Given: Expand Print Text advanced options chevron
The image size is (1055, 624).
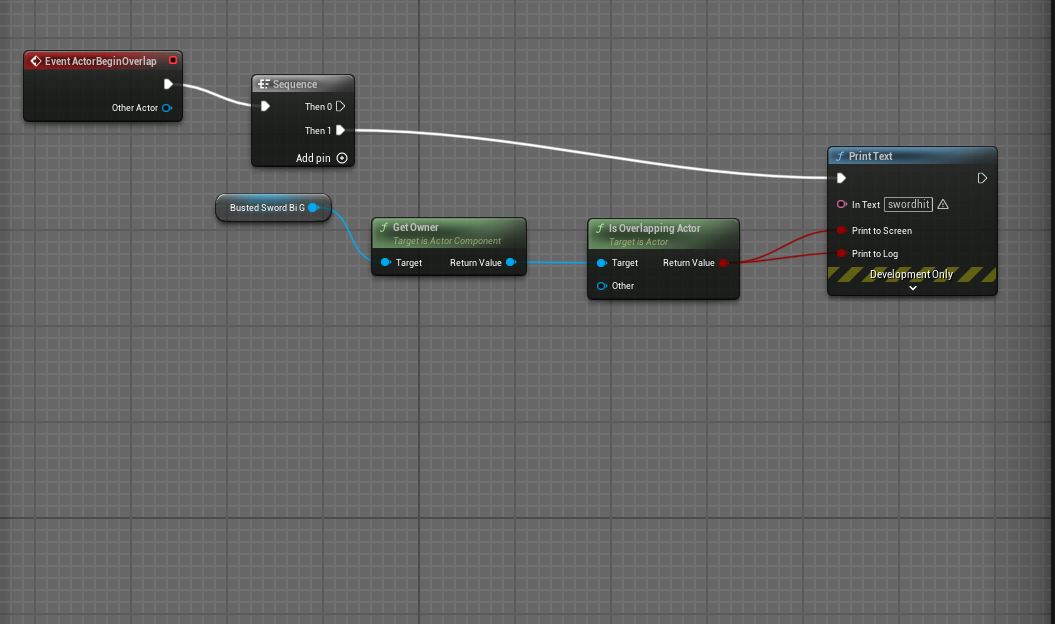Looking at the screenshot, I should tap(912, 288).
